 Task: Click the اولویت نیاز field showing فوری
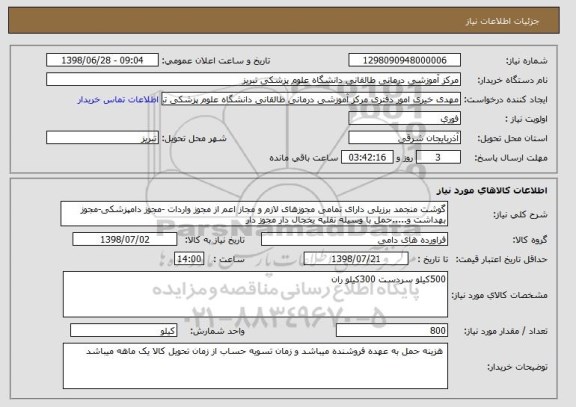(404, 119)
